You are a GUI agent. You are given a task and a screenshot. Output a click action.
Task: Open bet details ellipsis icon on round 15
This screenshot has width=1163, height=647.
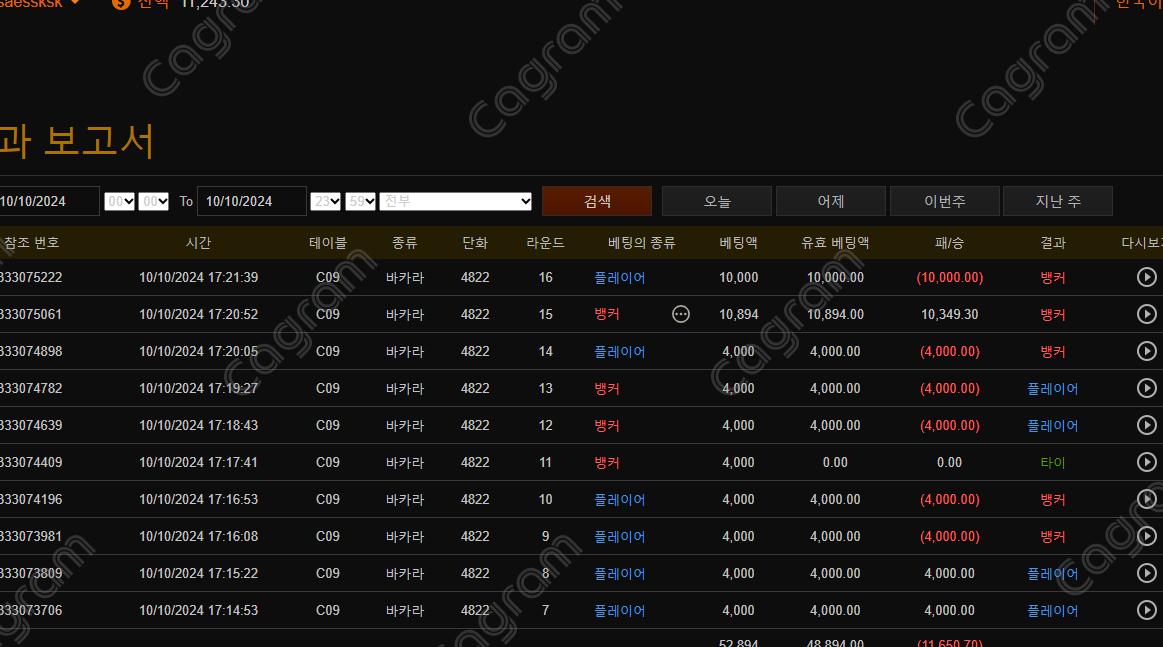(x=681, y=314)
